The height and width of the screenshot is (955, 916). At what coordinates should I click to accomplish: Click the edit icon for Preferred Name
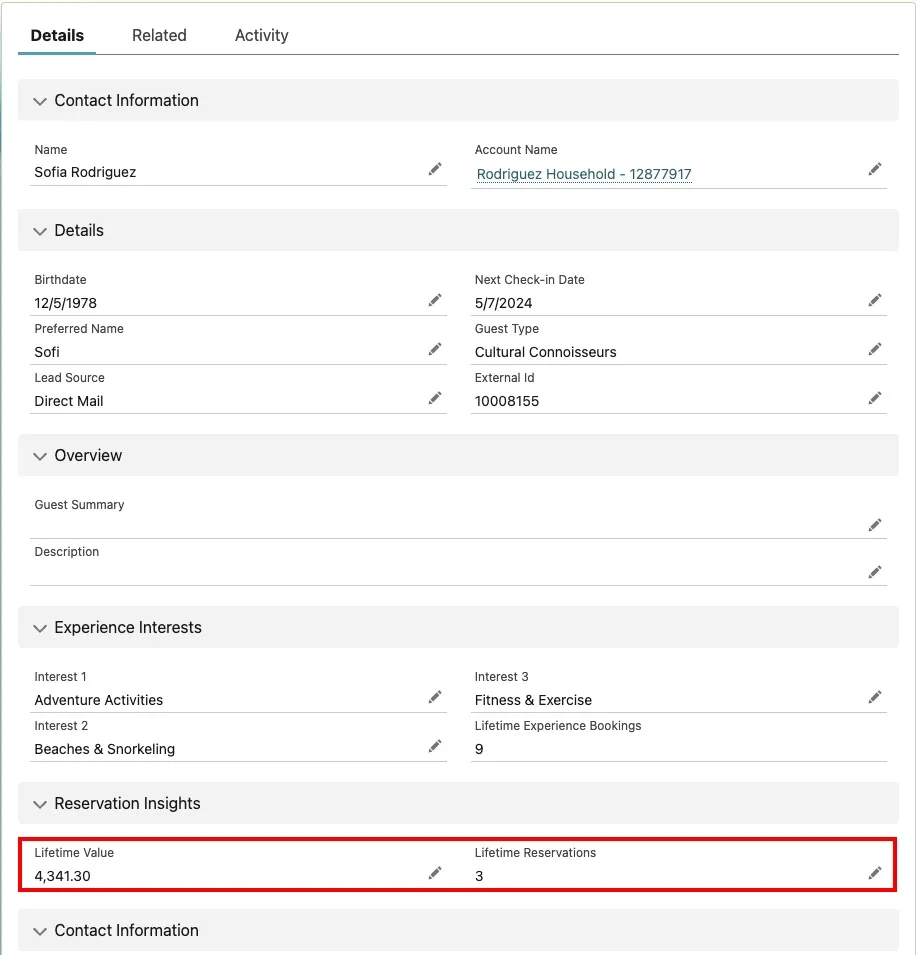pyautogui.click(x=435, y=349)
